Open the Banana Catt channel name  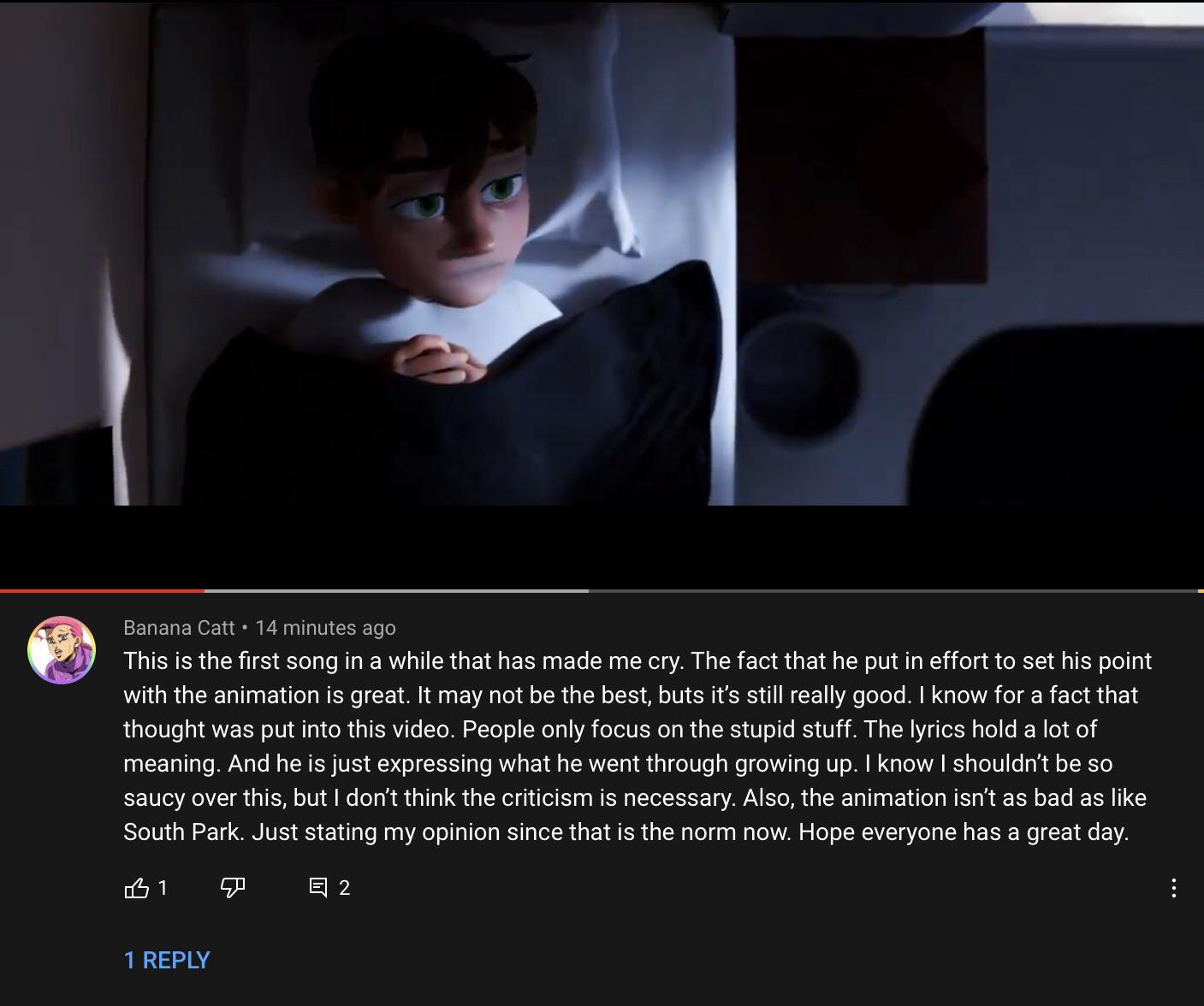click(x=179, y=628)
